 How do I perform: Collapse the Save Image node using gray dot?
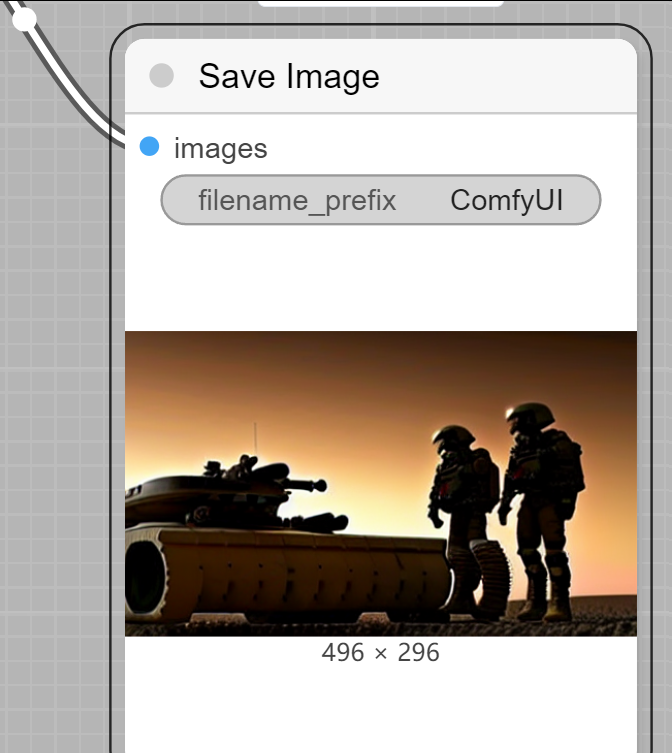pyautogui.click(x=161, y=76)
